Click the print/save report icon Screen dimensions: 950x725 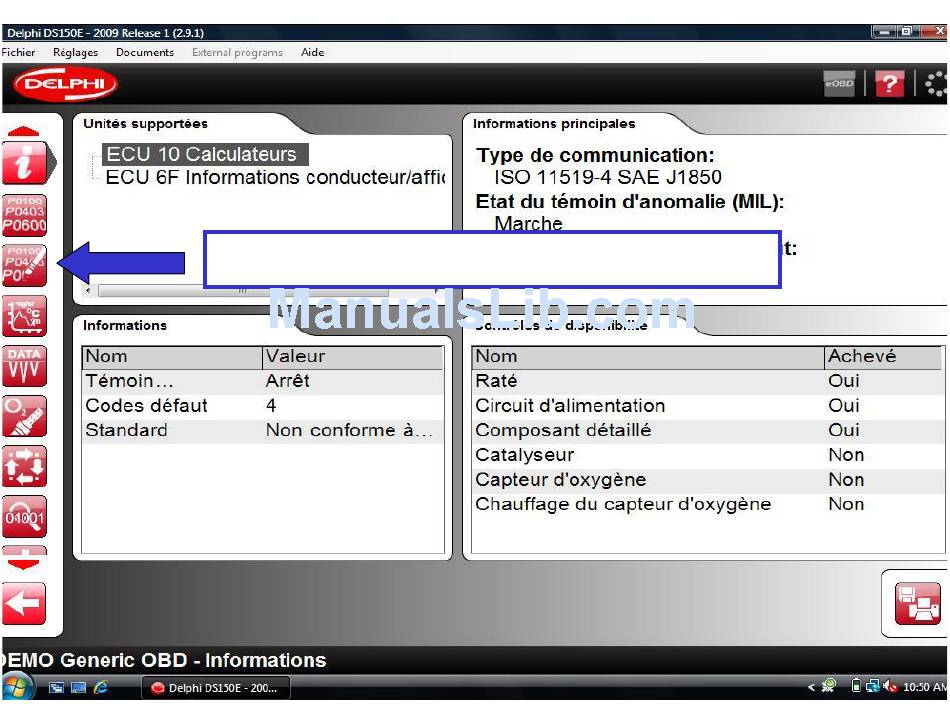click(x=917, y=603)
